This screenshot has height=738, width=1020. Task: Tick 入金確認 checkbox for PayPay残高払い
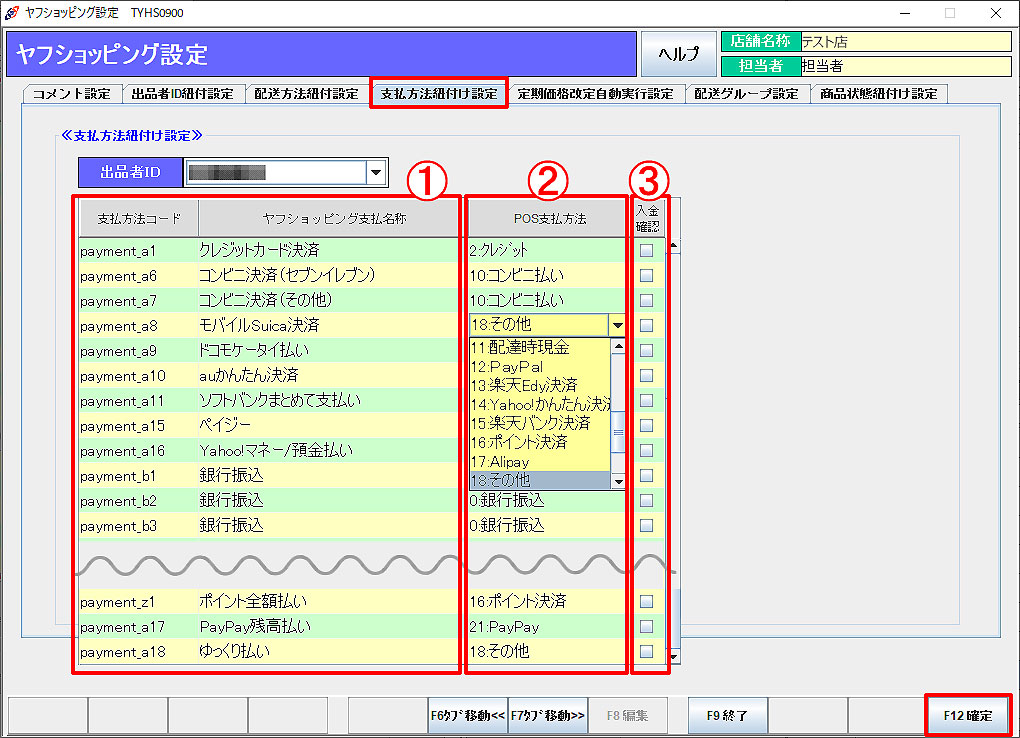[x=646, y=627]
